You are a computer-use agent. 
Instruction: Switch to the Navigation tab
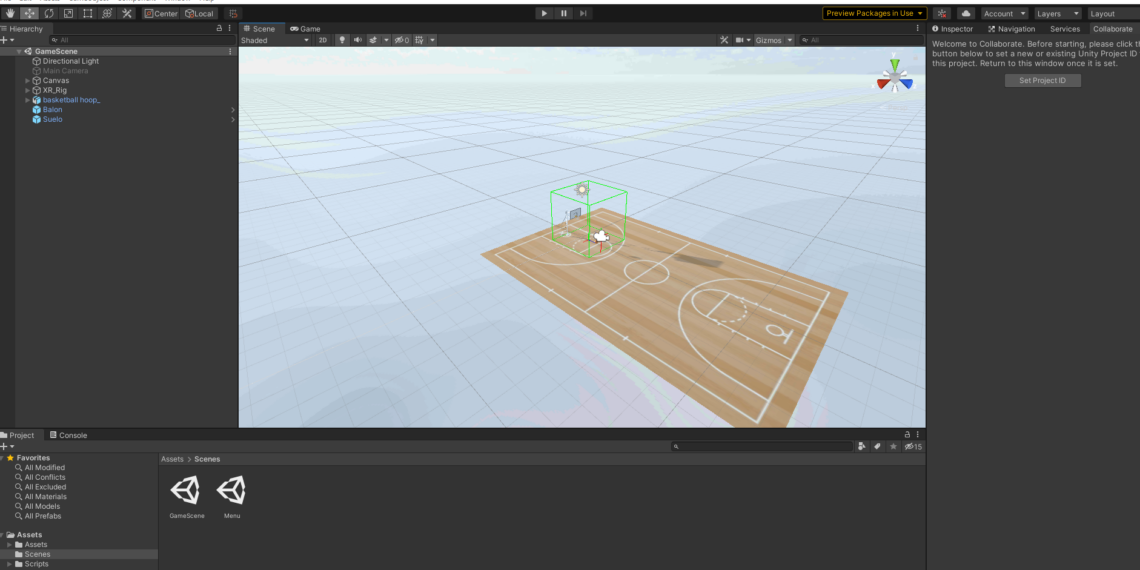point(1011,29)
